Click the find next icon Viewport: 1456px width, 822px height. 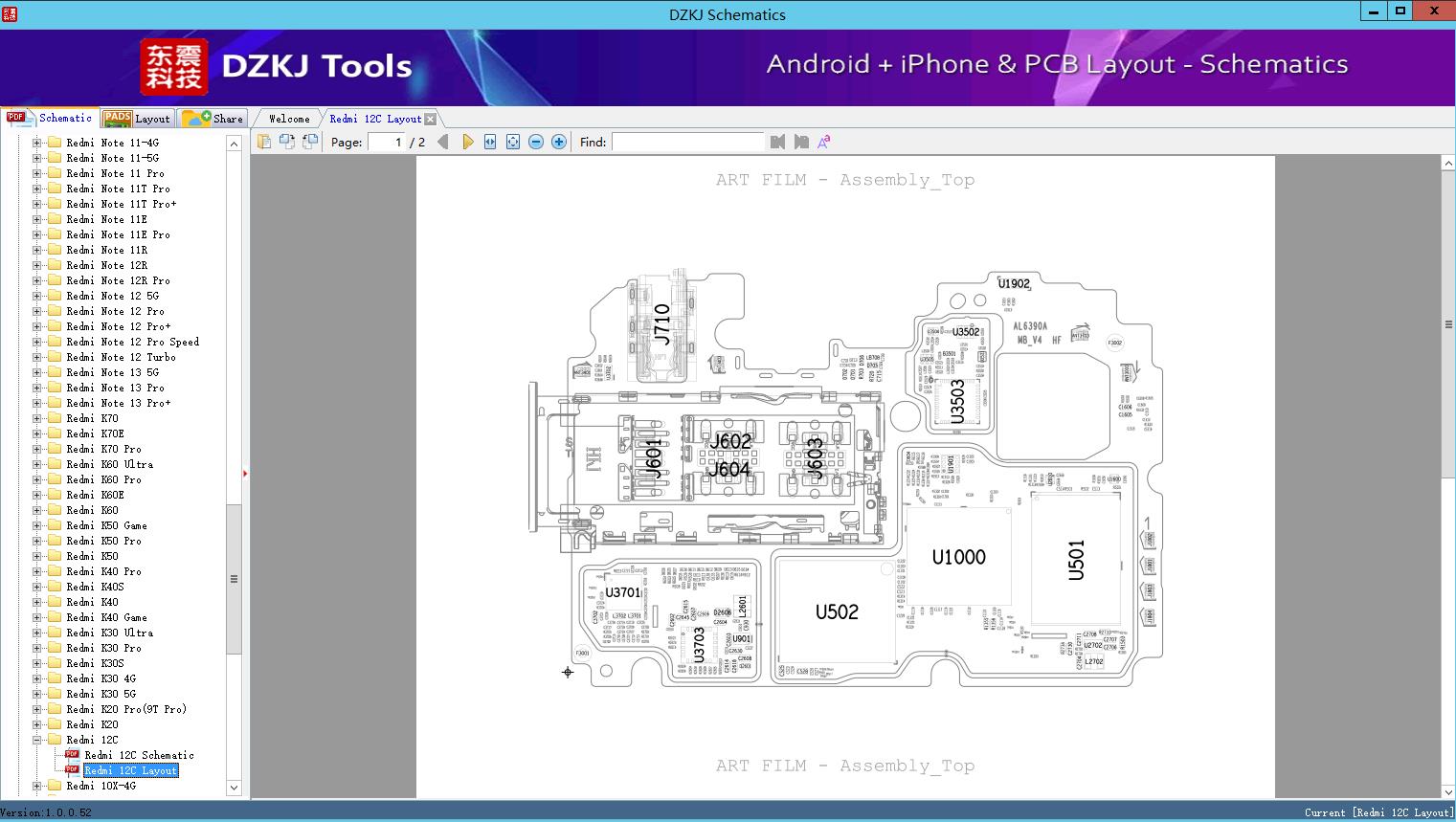(801, 142)
